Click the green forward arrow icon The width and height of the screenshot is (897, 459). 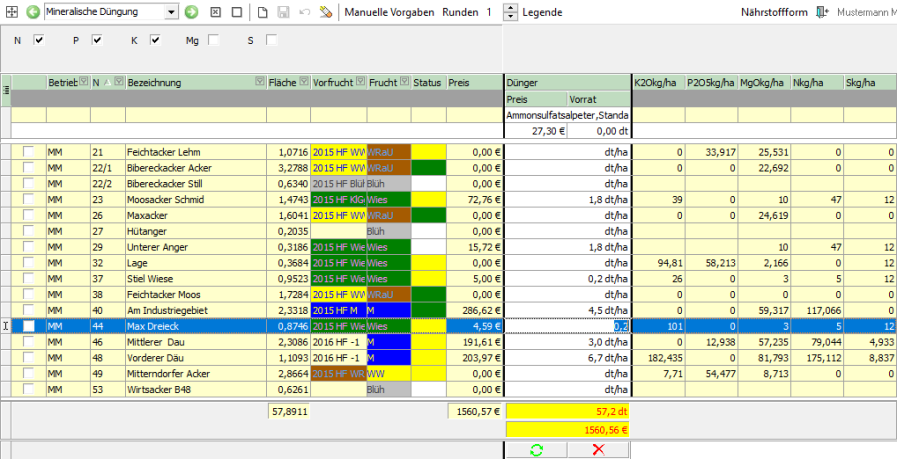(x=192, y=13)
